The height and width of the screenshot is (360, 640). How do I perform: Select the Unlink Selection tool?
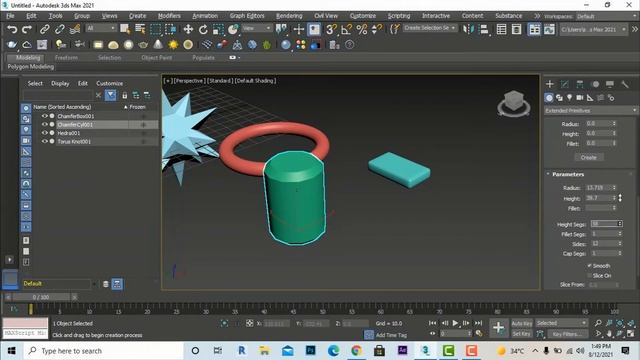tap(59, 29)
